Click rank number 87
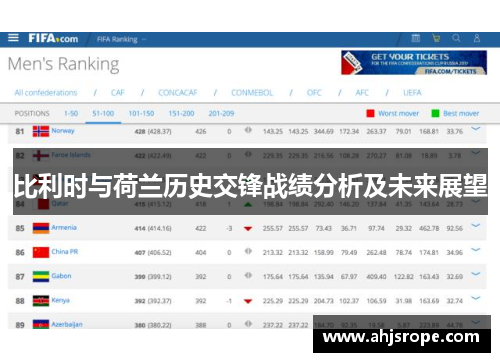The image size is (500, 362). point(20,277)
